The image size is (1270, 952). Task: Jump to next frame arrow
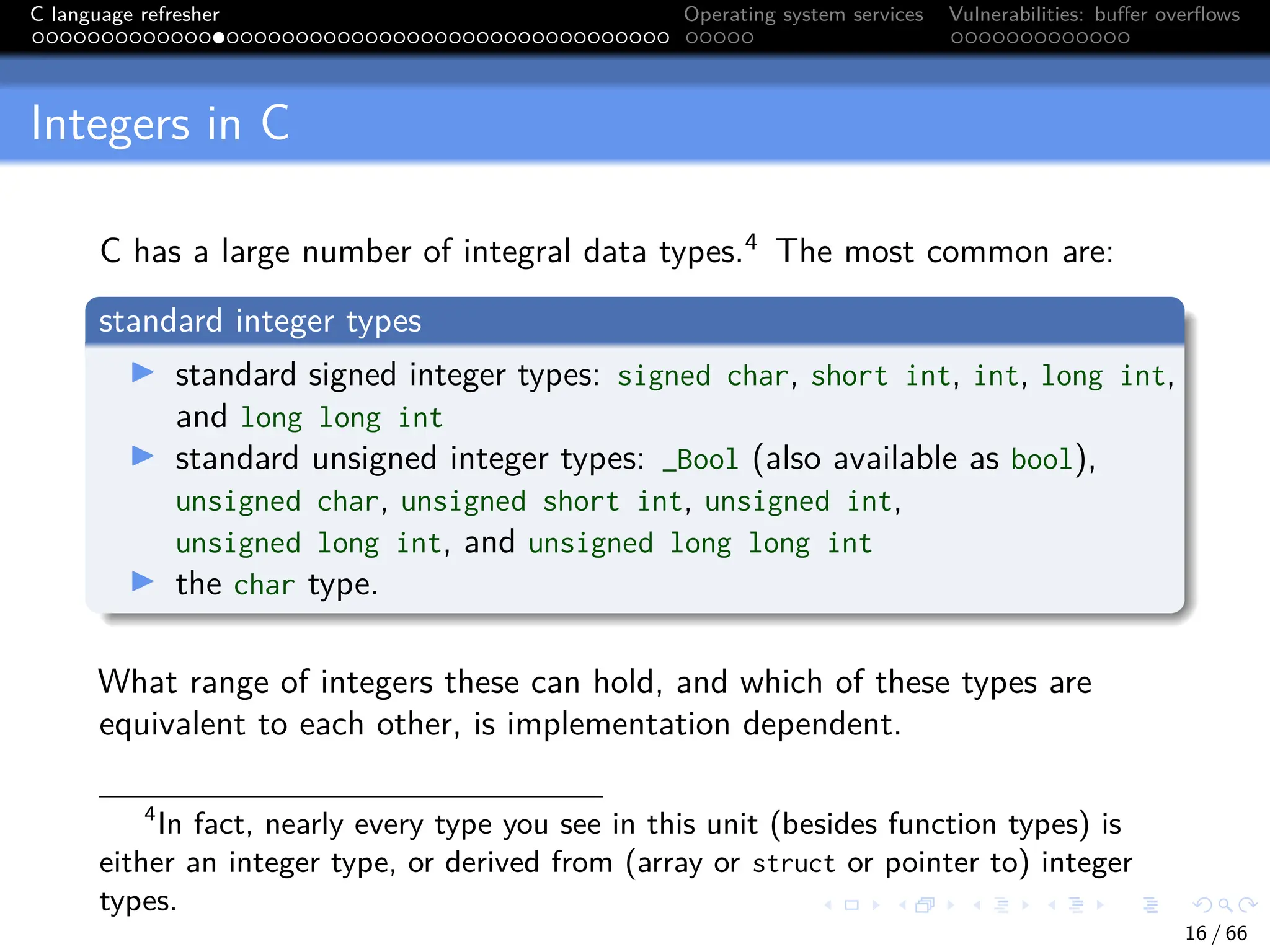(951, 905)
